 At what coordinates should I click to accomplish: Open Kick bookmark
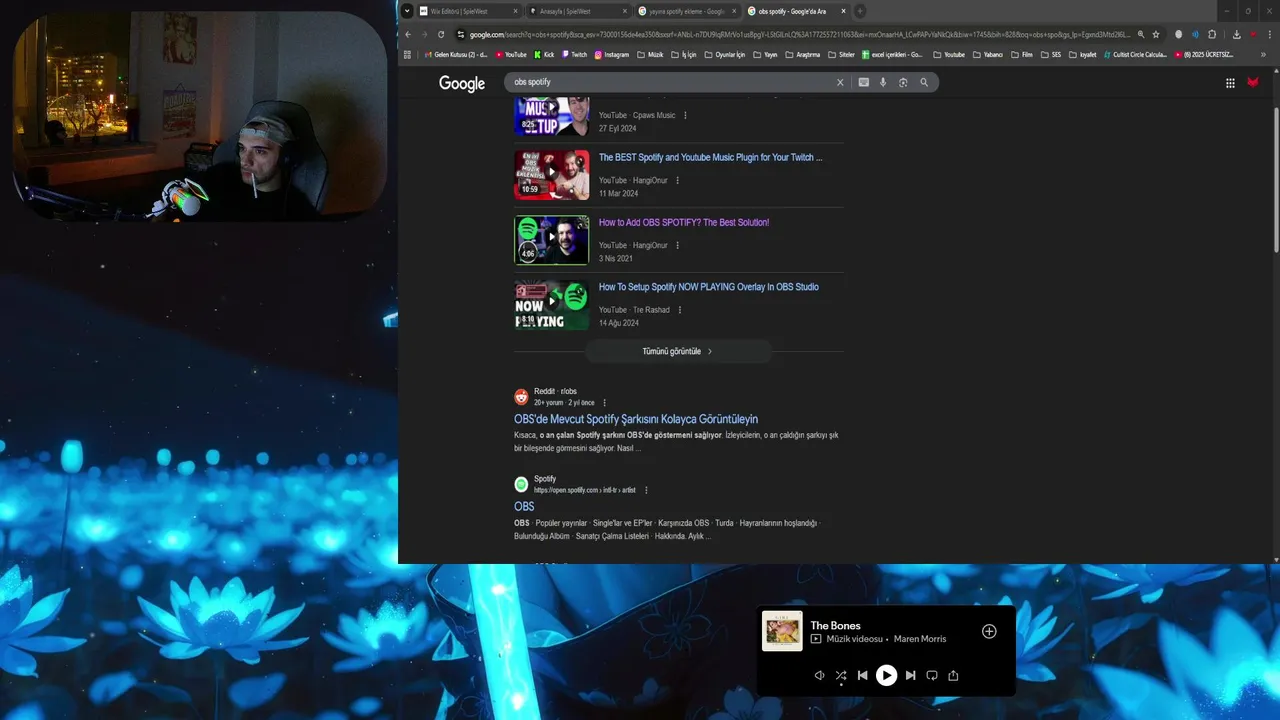pos(544,55)
